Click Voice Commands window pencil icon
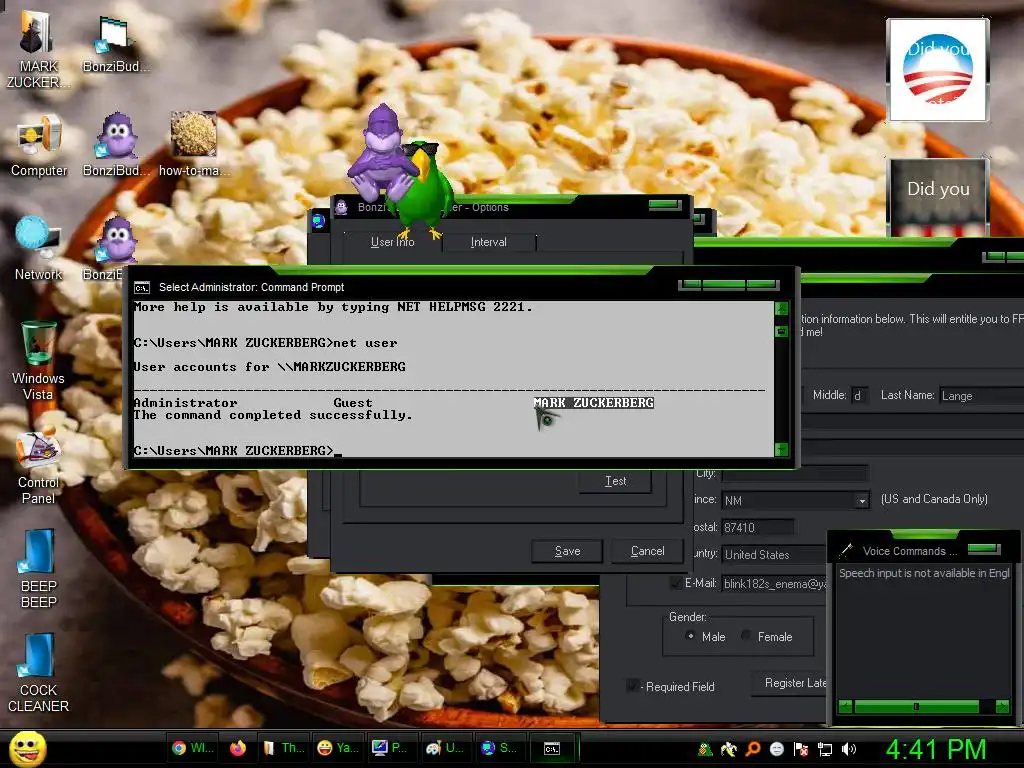The height and width of the screenshot is (768, 1024). click(846, 550)
